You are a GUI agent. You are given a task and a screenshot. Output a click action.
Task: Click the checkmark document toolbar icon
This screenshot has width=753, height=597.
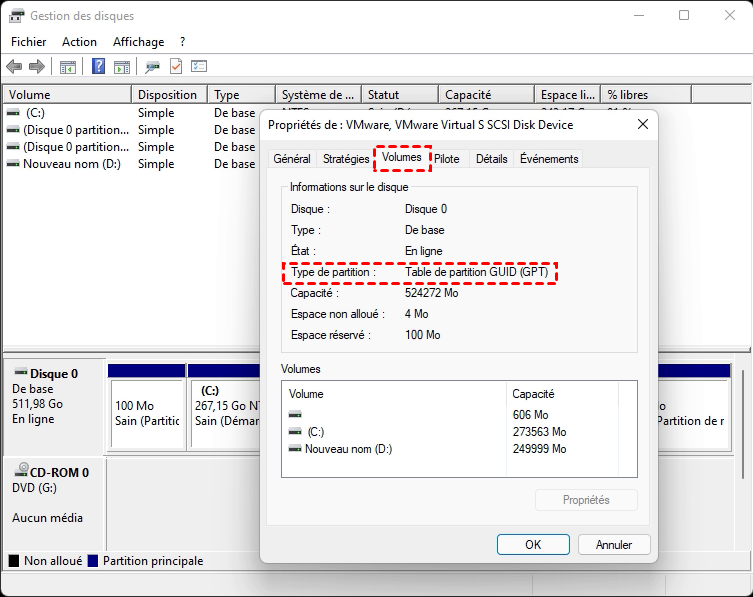tap(176, 66)
